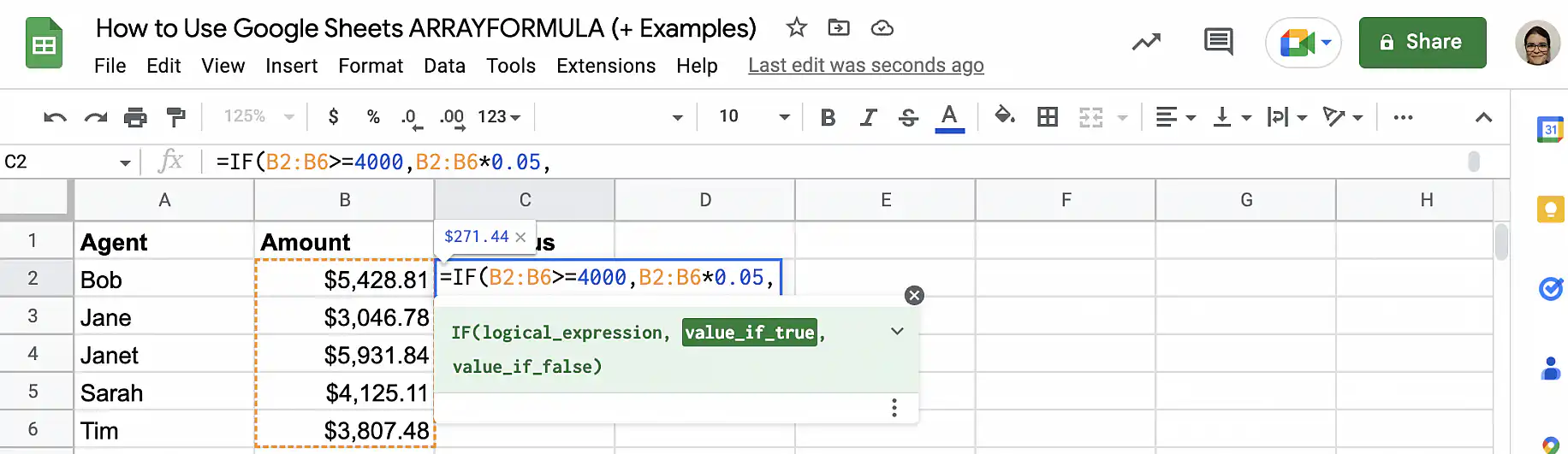Move document using the folder icon

click(x=839, y=27)
